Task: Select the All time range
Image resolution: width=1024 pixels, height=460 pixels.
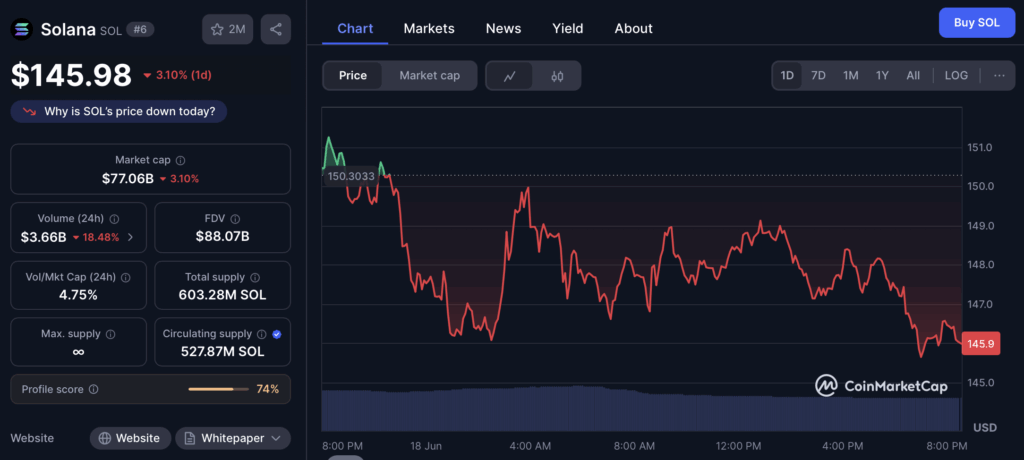Action: coord(913,76)
